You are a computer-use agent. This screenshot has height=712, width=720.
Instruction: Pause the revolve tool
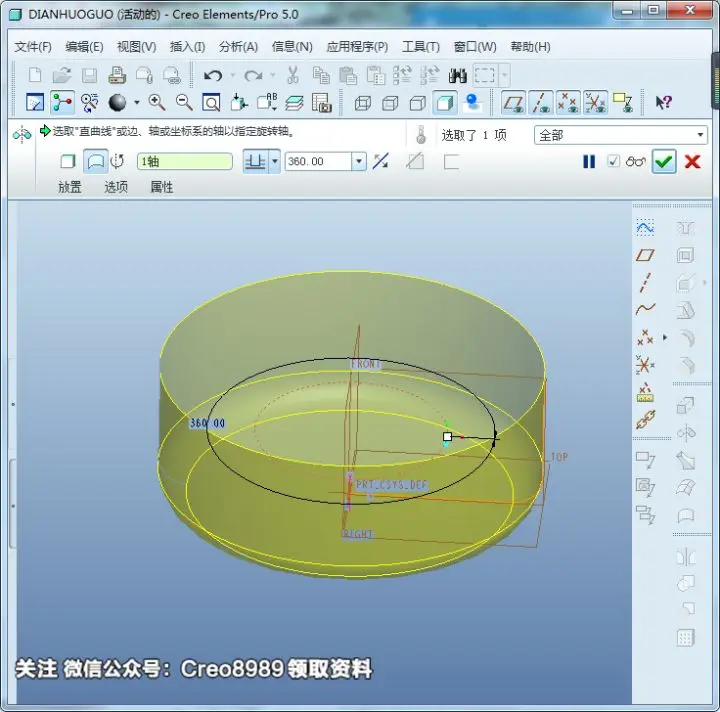click(x=589, y=162)
